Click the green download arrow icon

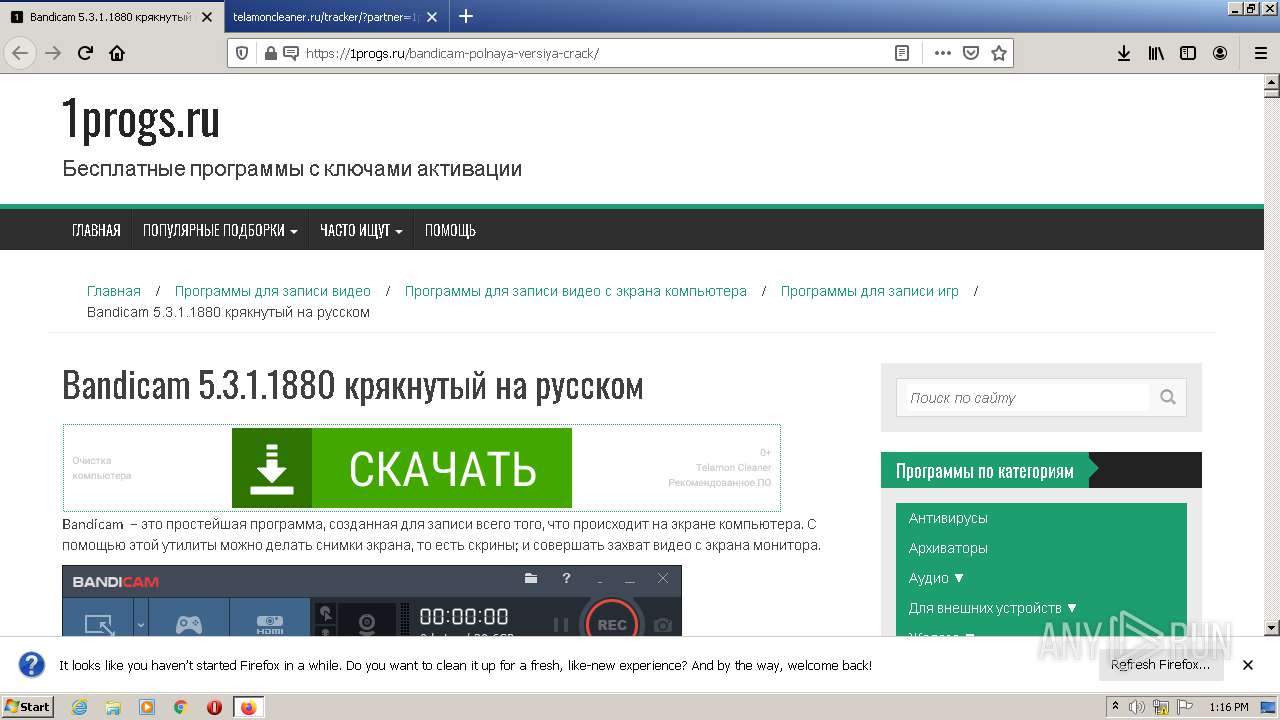click(272, 468)
